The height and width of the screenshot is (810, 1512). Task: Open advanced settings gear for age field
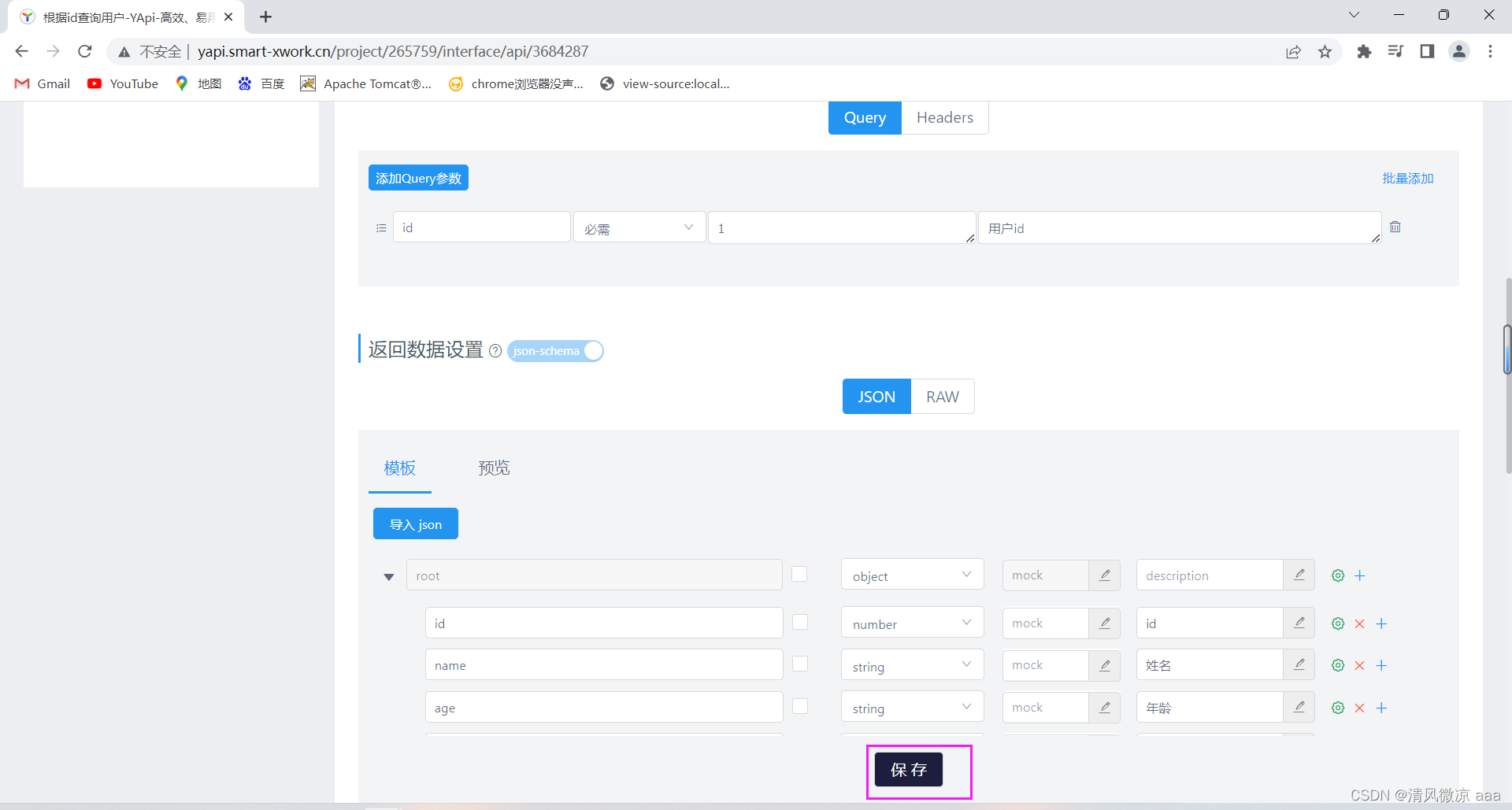click(x=1338, y=708)
